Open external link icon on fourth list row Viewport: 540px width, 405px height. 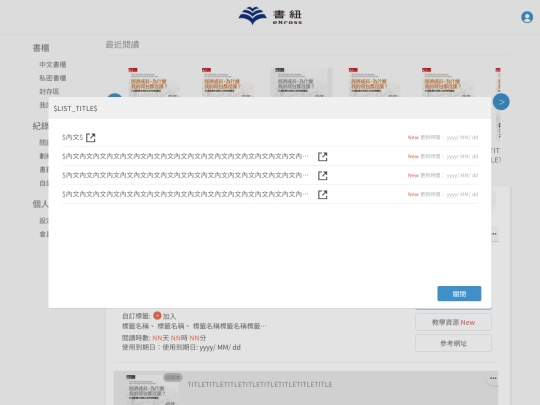coord(322,194)
